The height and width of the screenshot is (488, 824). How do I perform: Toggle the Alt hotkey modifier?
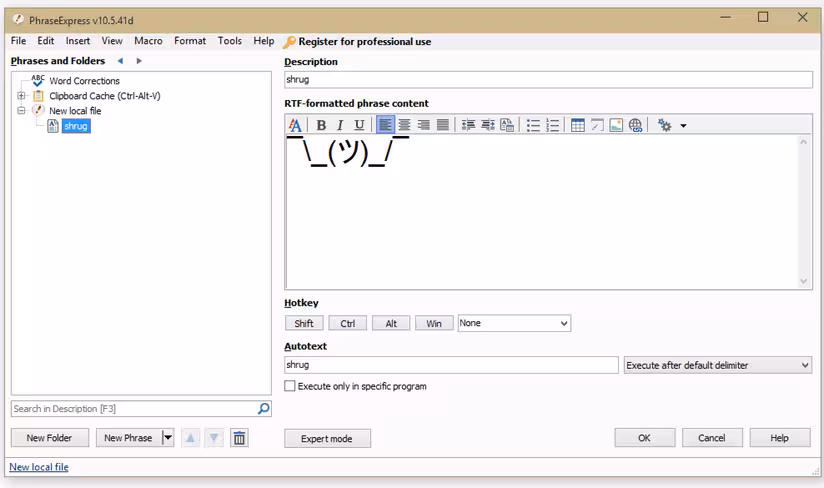point(391,323)
